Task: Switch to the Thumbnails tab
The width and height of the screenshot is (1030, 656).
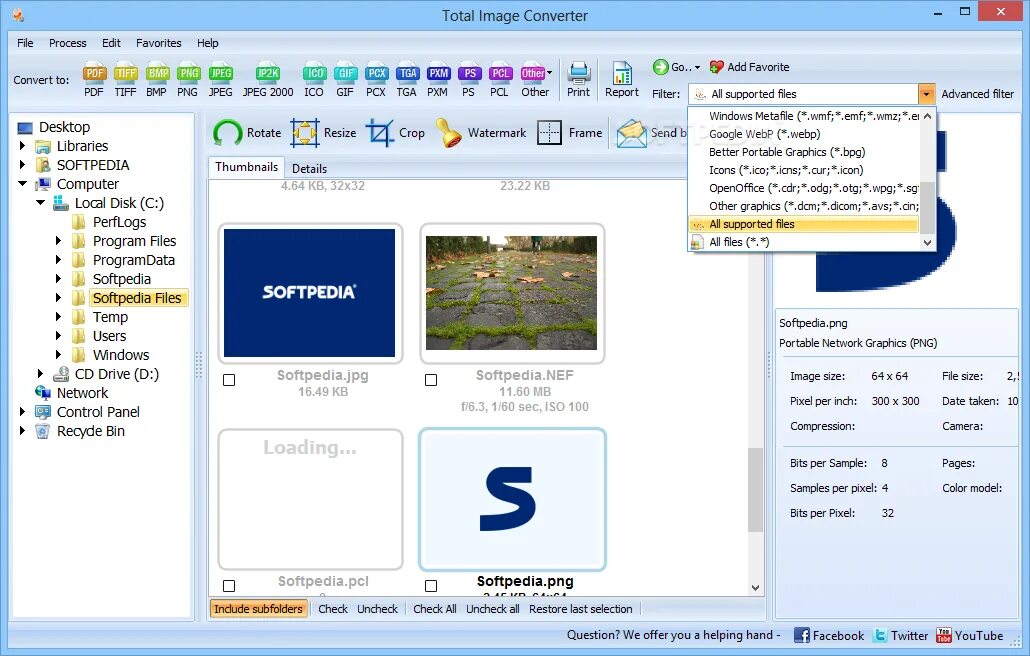Action: point(246,167)
